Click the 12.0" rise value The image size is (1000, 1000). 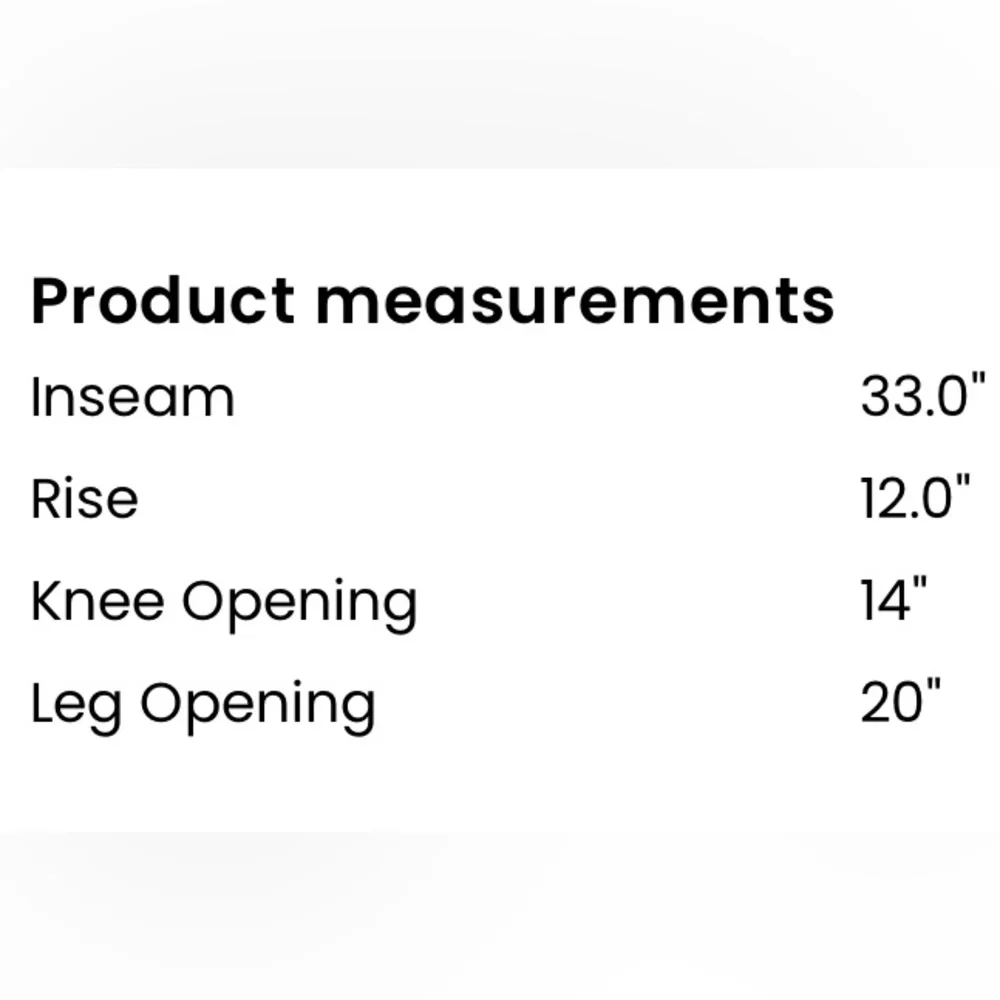click(x=914, y=498)
